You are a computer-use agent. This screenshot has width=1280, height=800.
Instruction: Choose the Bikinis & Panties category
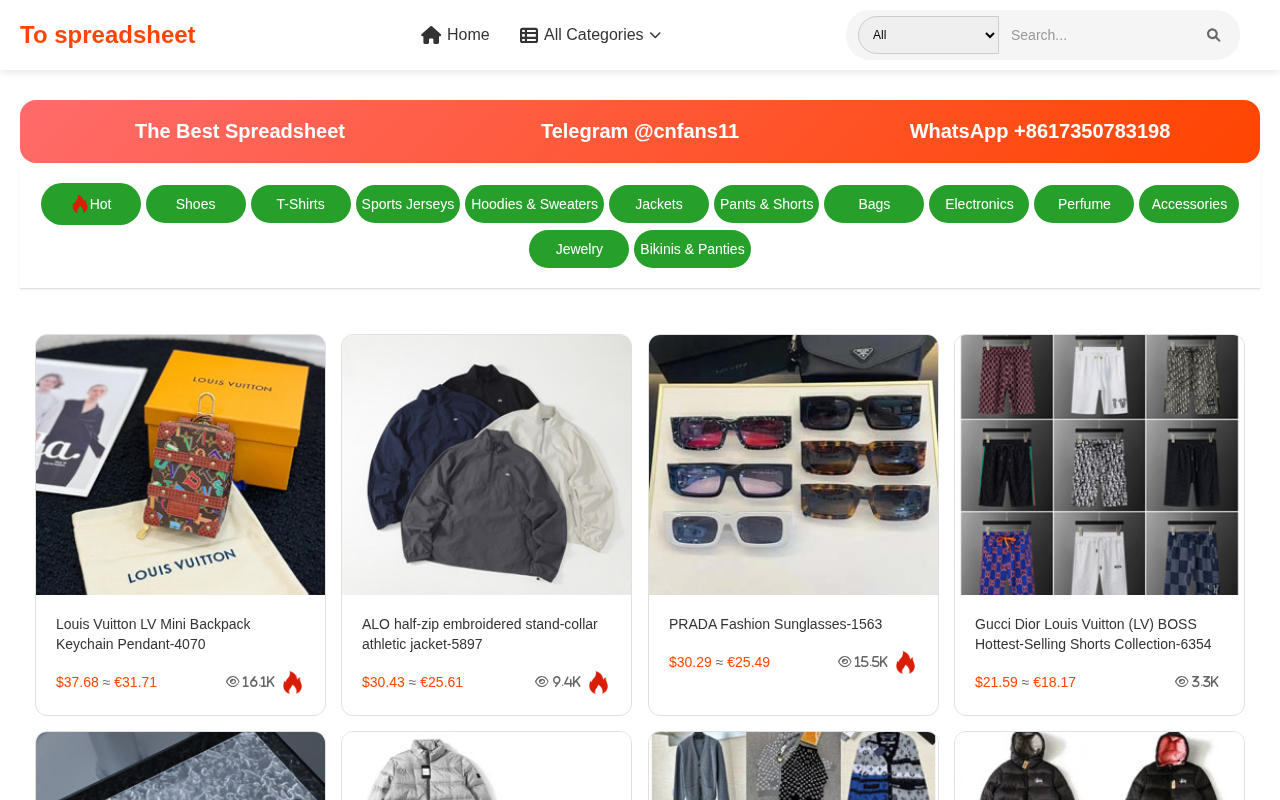point(692,249)
